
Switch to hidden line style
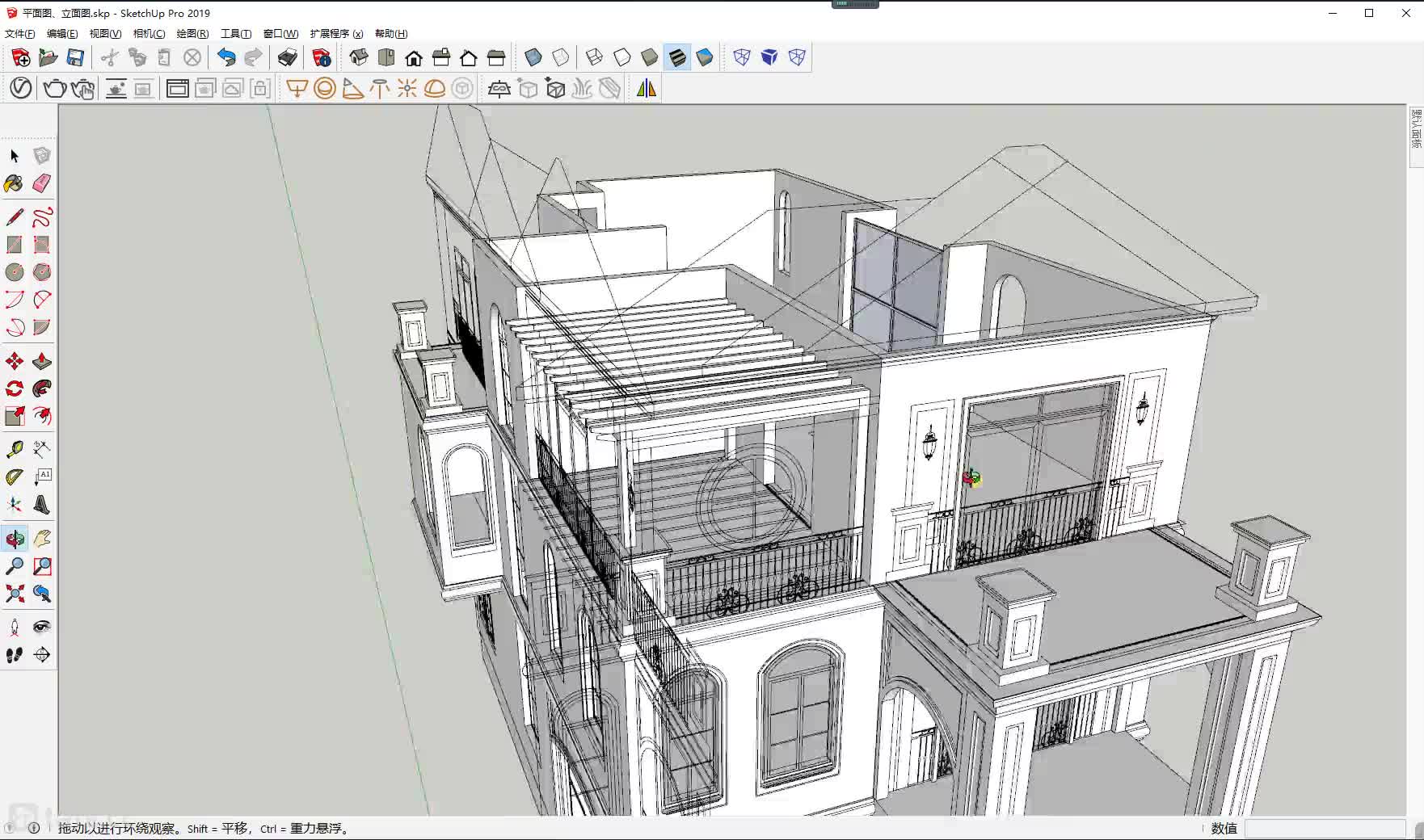[x=622, y=57]
